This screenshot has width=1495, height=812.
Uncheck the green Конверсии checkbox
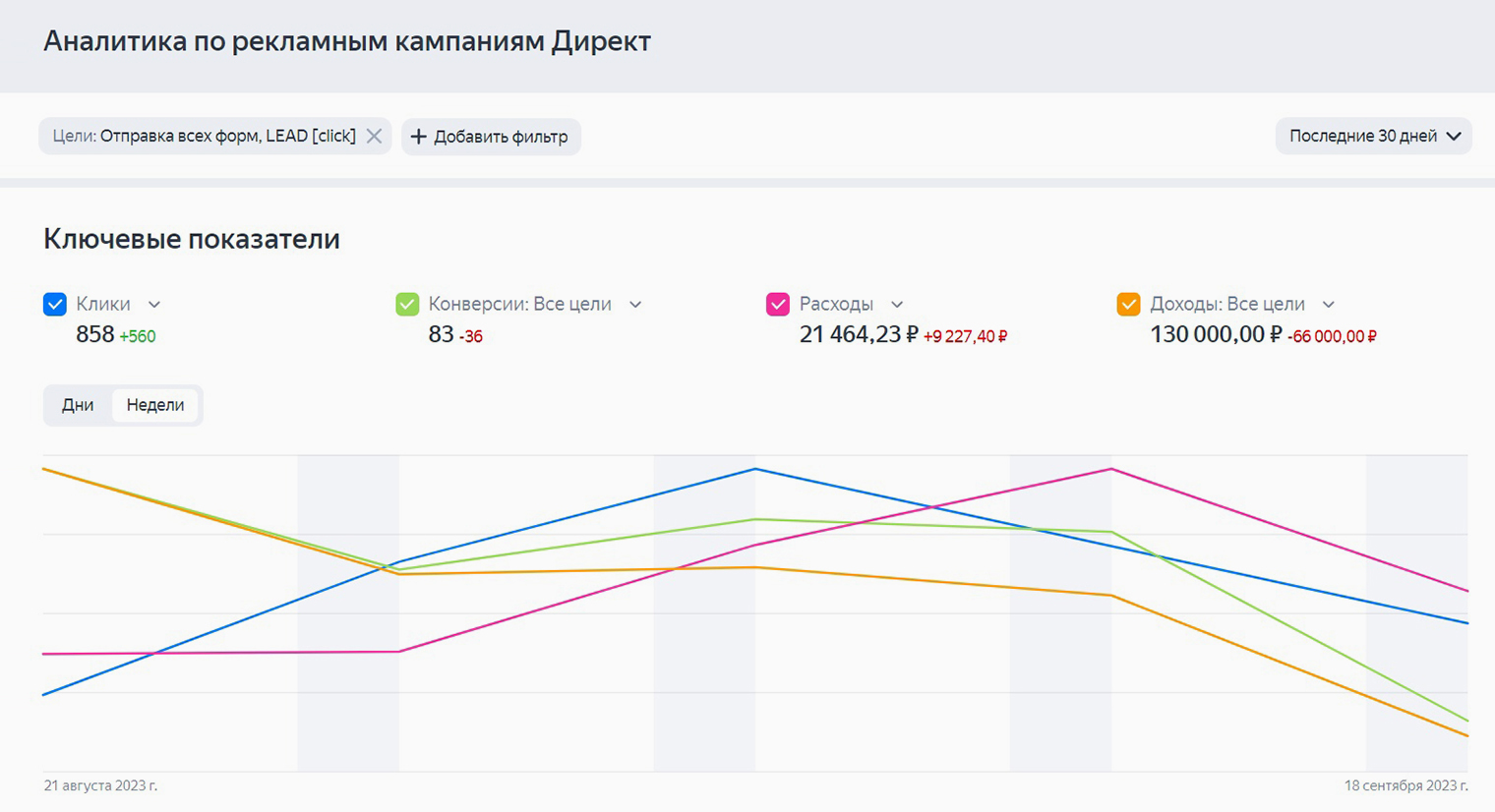tap(407, 305)
